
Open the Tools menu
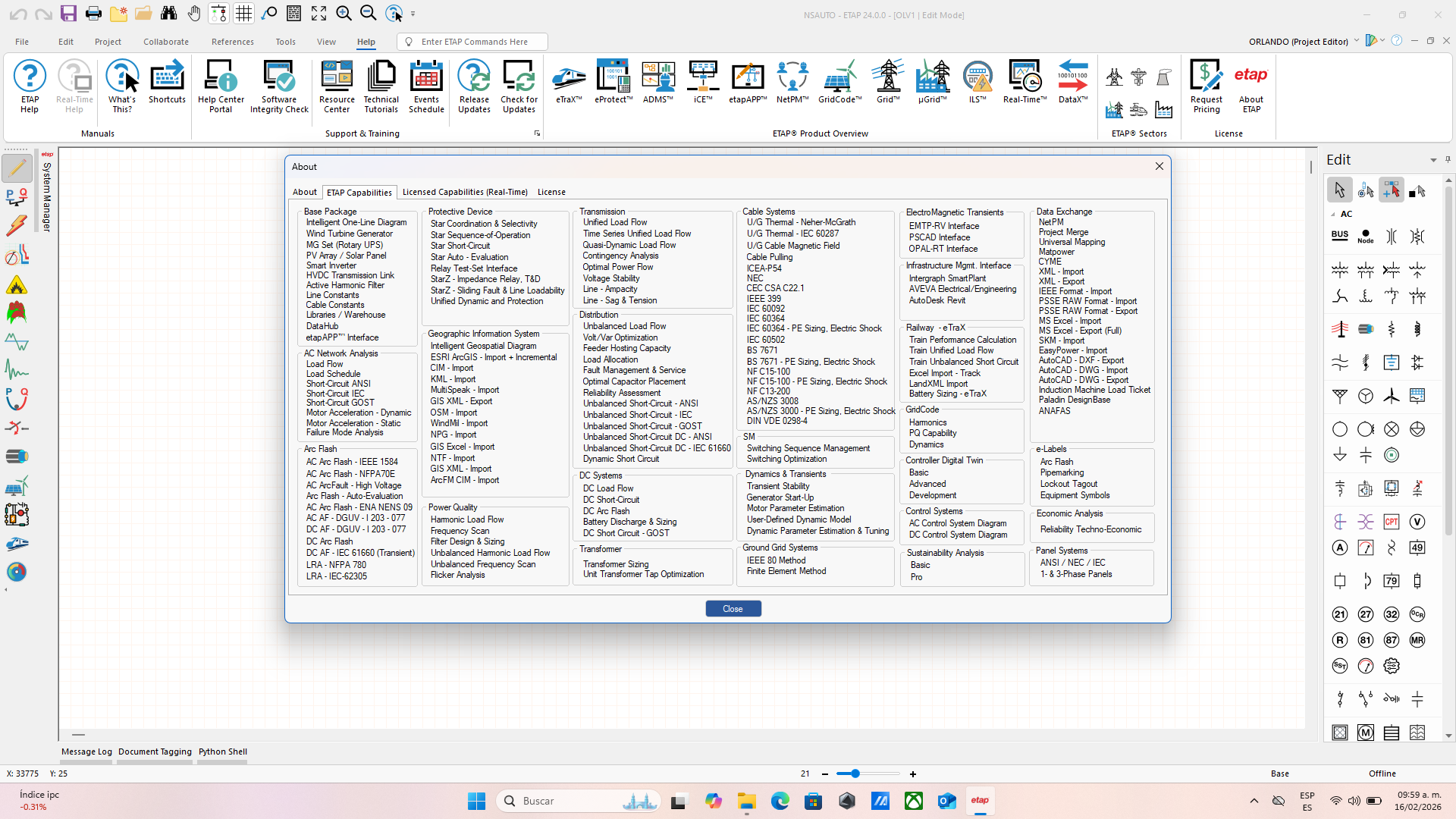pos(285,42)
